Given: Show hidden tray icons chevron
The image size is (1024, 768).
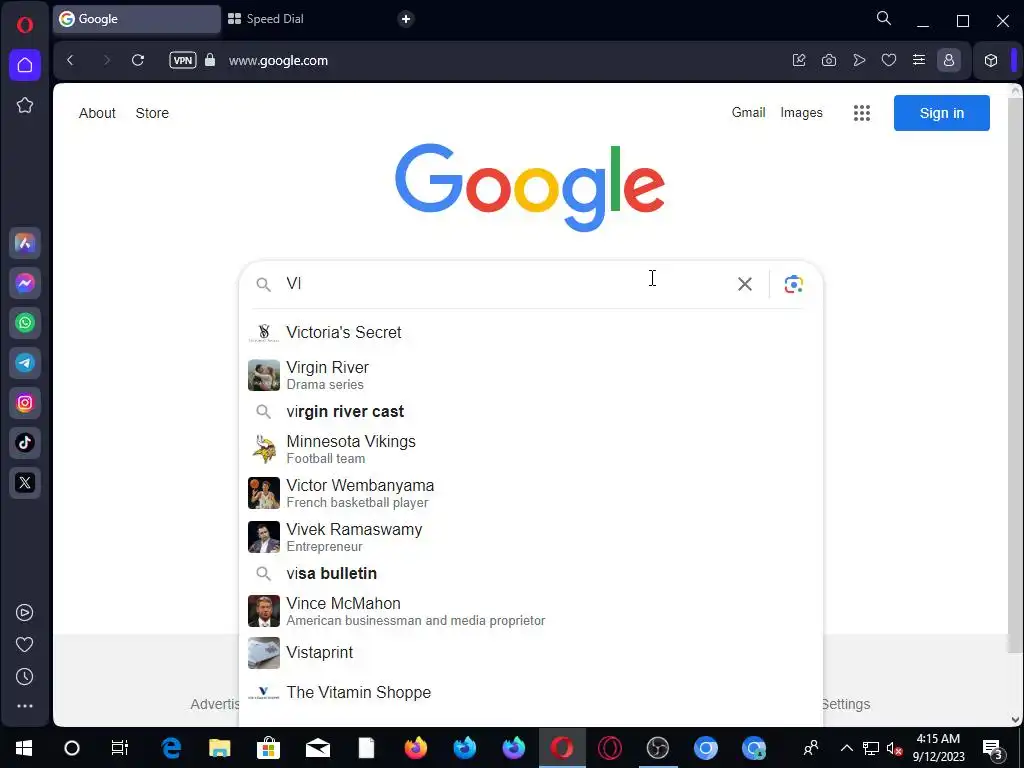Looking at the screenshot, I should (x=846, y=748).
